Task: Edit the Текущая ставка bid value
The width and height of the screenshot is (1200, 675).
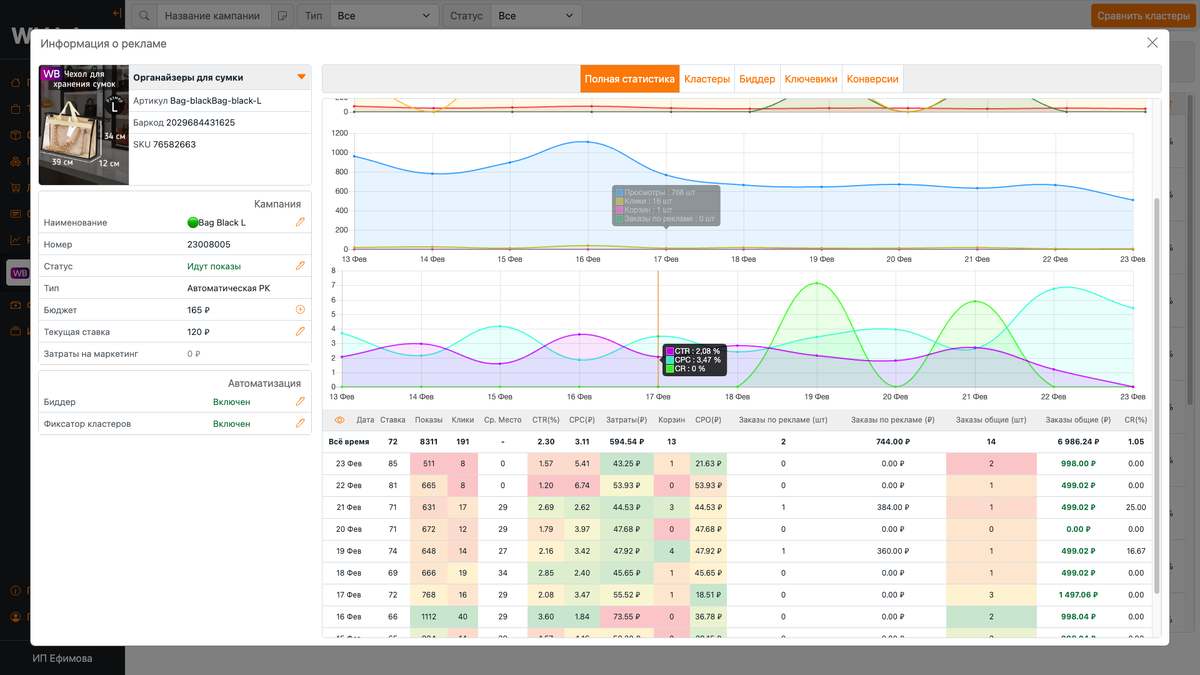Action: 300,331
